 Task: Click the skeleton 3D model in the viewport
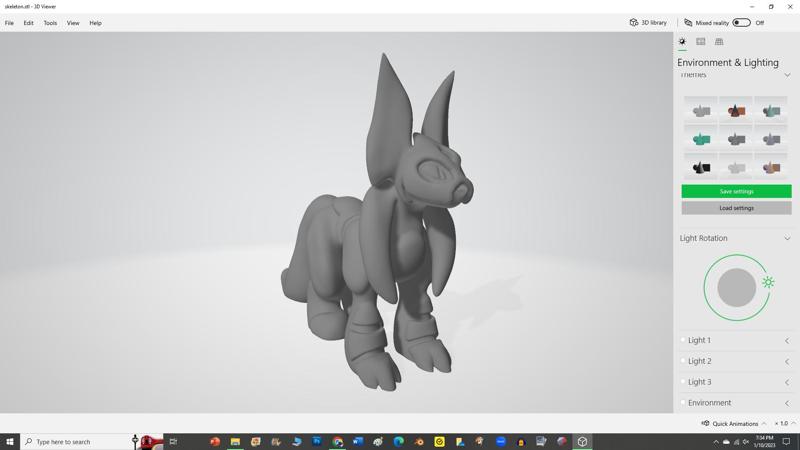[378, 224]
